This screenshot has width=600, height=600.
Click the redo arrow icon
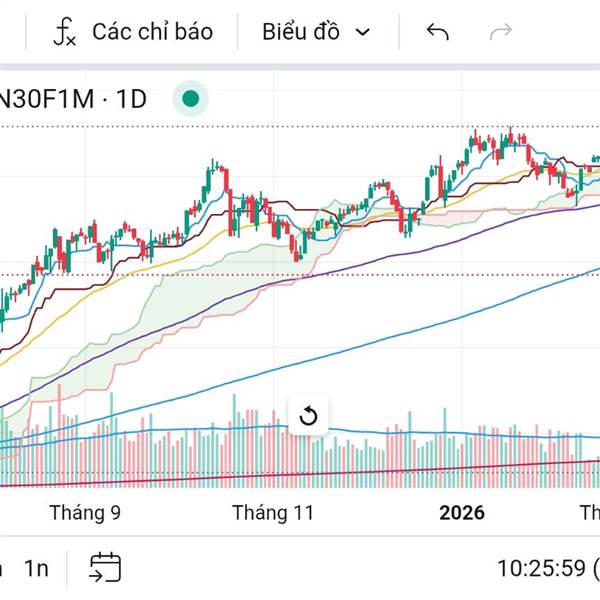pyautogui.click(x=500, y=32)
